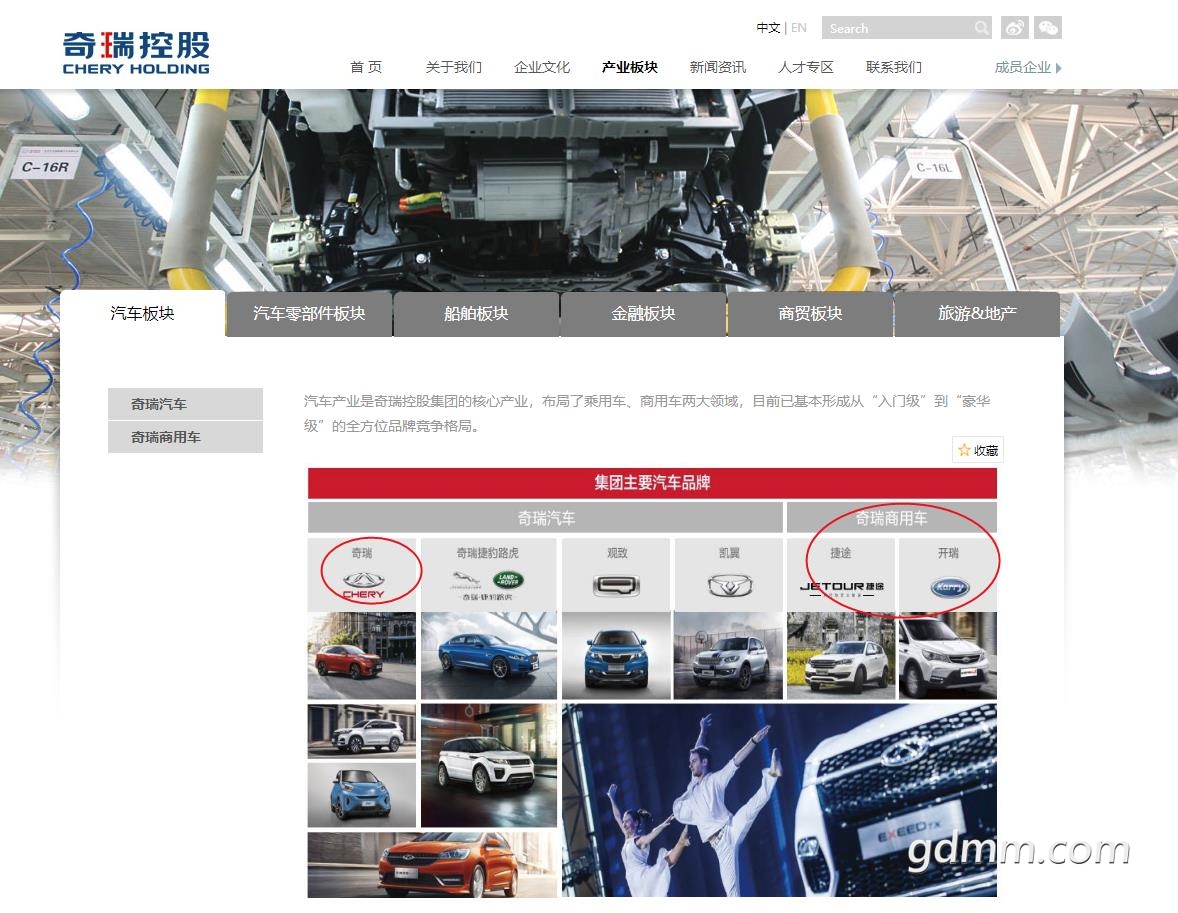
Task: Open the Chery Holding home logo
Action: point(136,52)
